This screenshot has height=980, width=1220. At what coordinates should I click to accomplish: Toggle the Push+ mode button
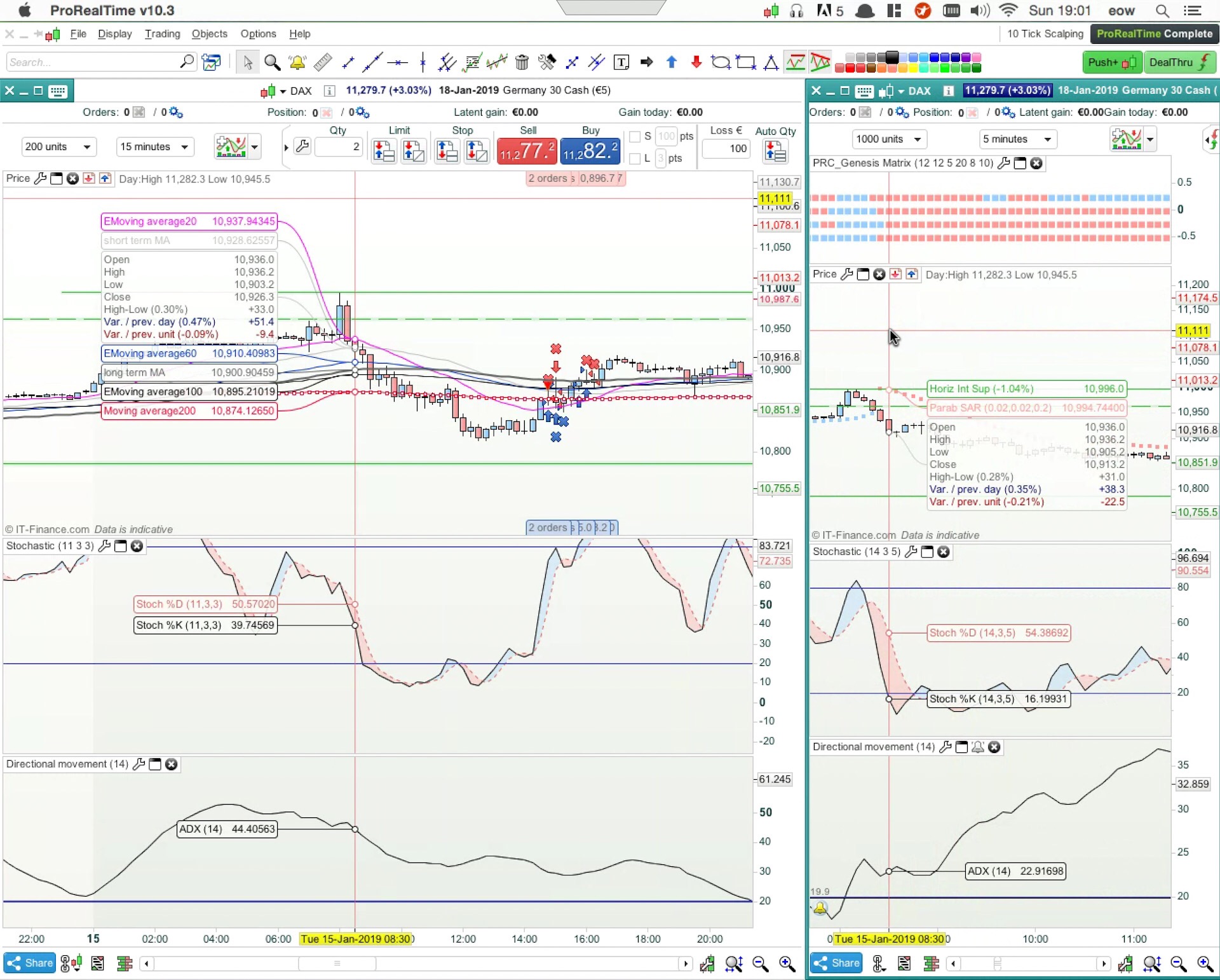pyautogui.click(x=1111, y=62)
